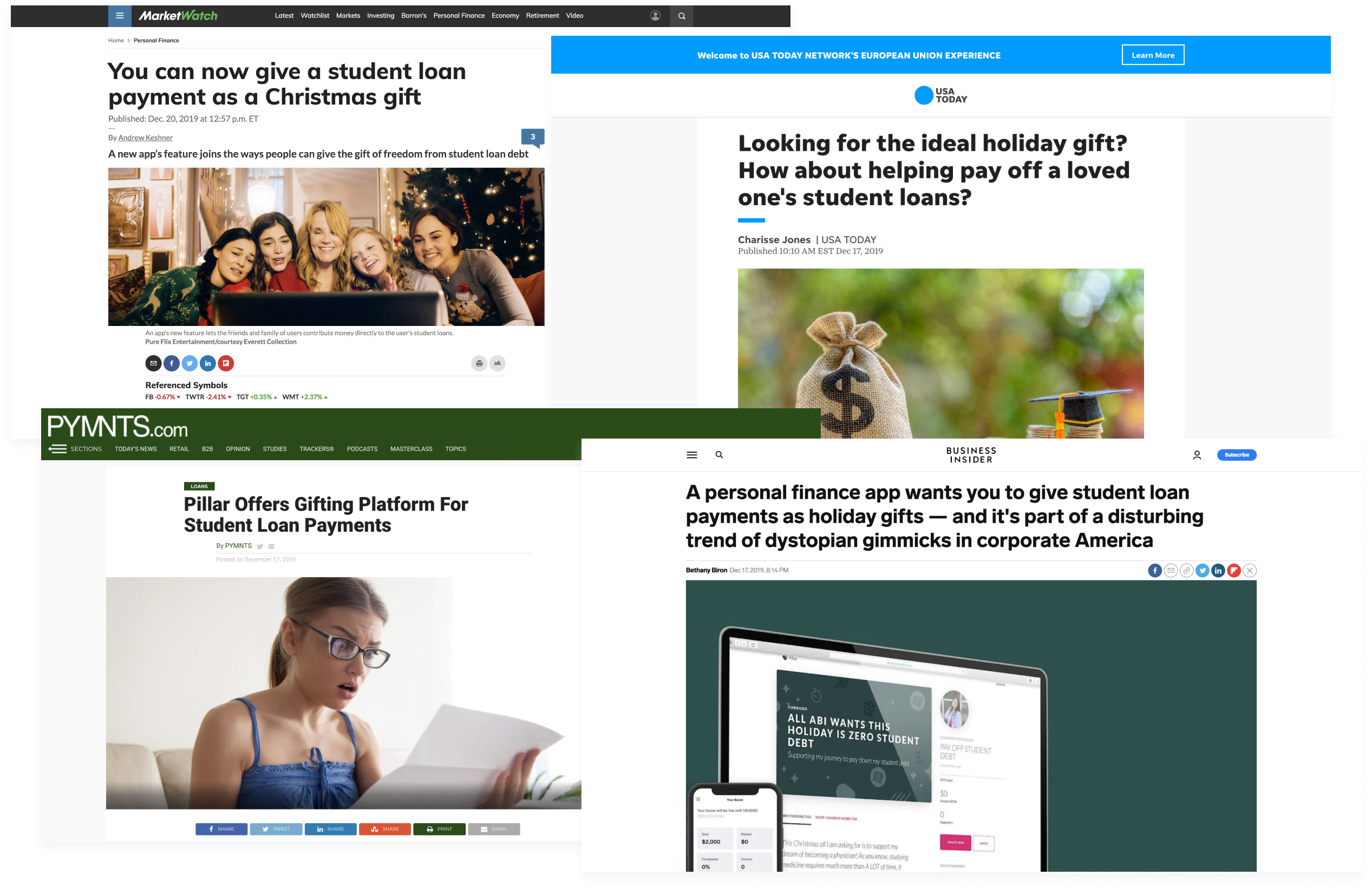Click the USA TODAY logo
The height and width of the screenshot is (888, 1372).
[941, 95]
